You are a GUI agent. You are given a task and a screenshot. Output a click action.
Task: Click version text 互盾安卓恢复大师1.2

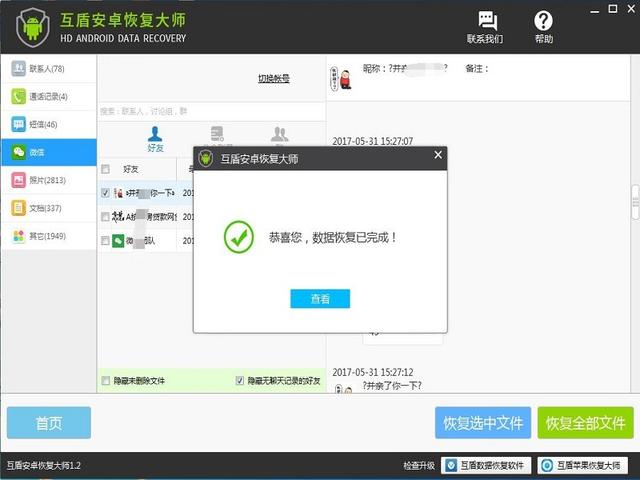click(x=44, y=466)
